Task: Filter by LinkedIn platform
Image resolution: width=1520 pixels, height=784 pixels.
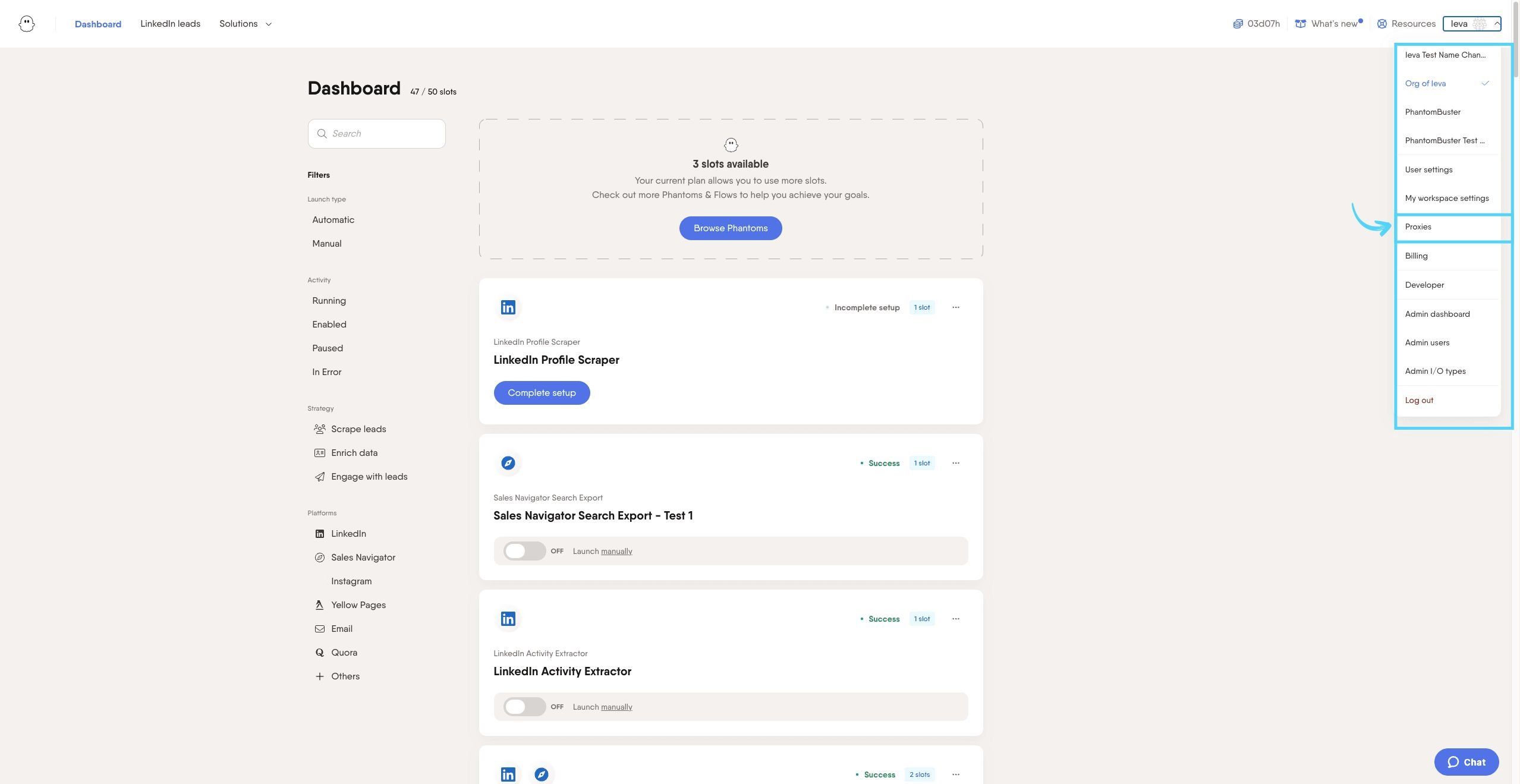Action: pos(340,534)
